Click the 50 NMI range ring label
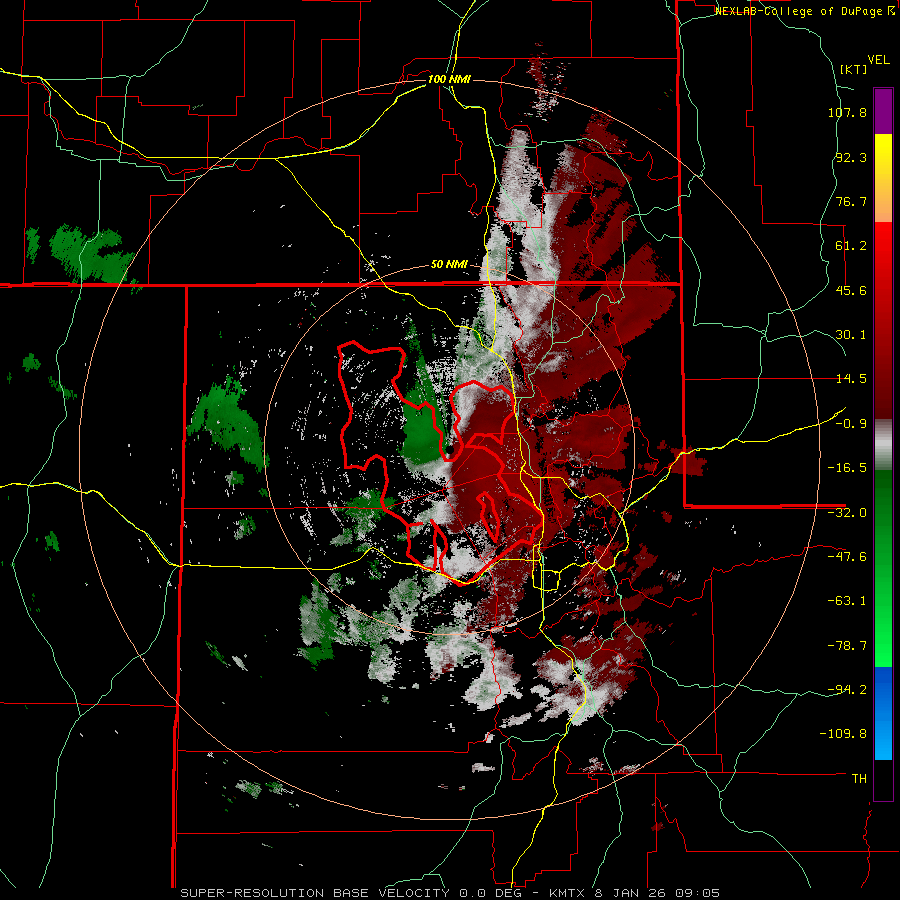Viewport: 900px width, 900px height. coord(449,265)
